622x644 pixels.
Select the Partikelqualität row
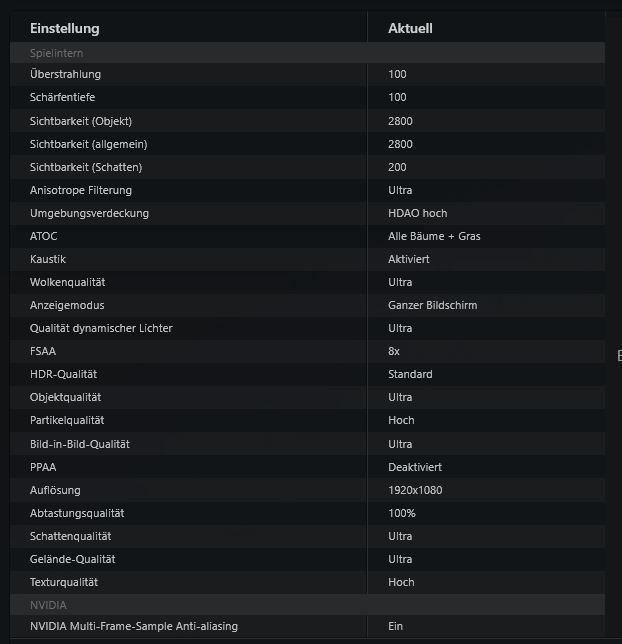click(307, 420)
